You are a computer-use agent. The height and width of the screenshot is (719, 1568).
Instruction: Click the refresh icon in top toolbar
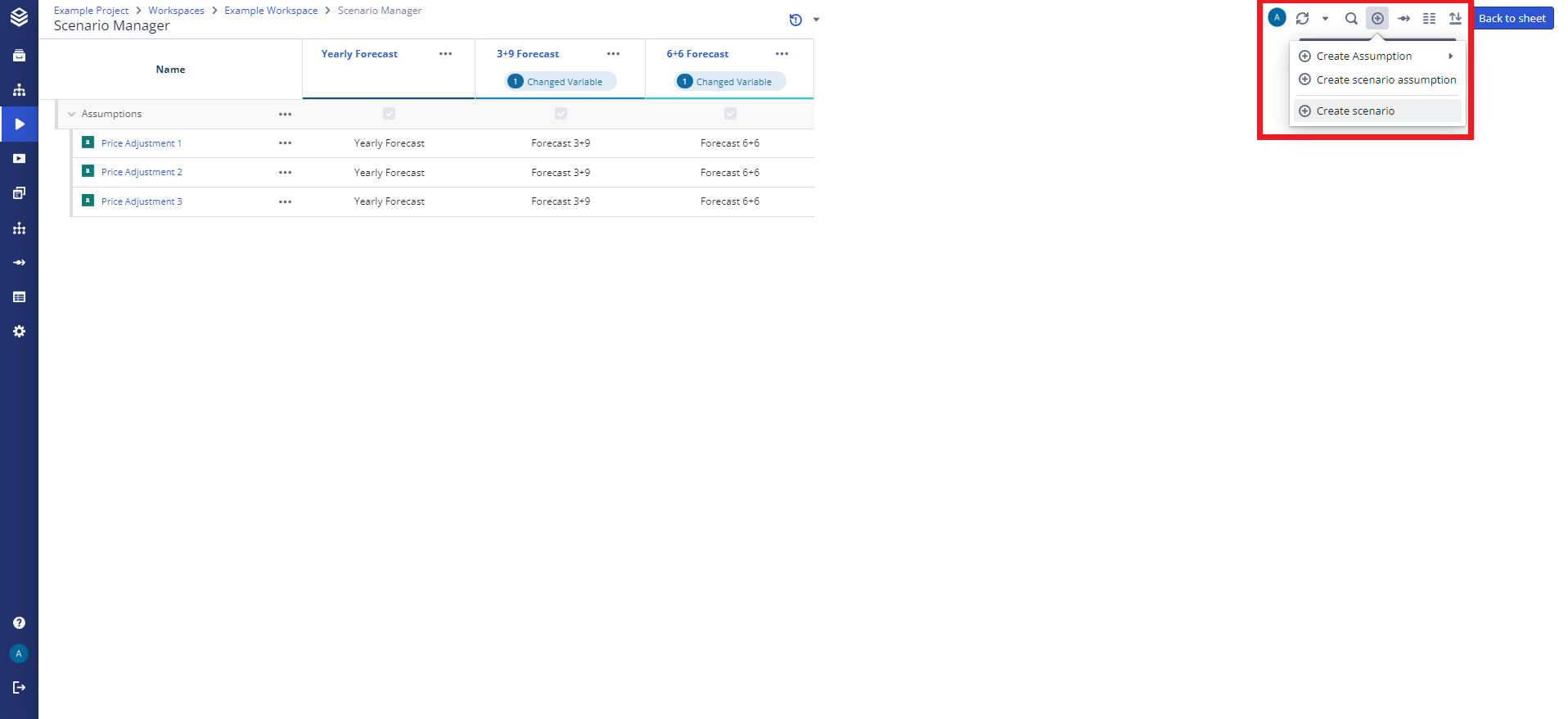click(x=1302, y=18)
